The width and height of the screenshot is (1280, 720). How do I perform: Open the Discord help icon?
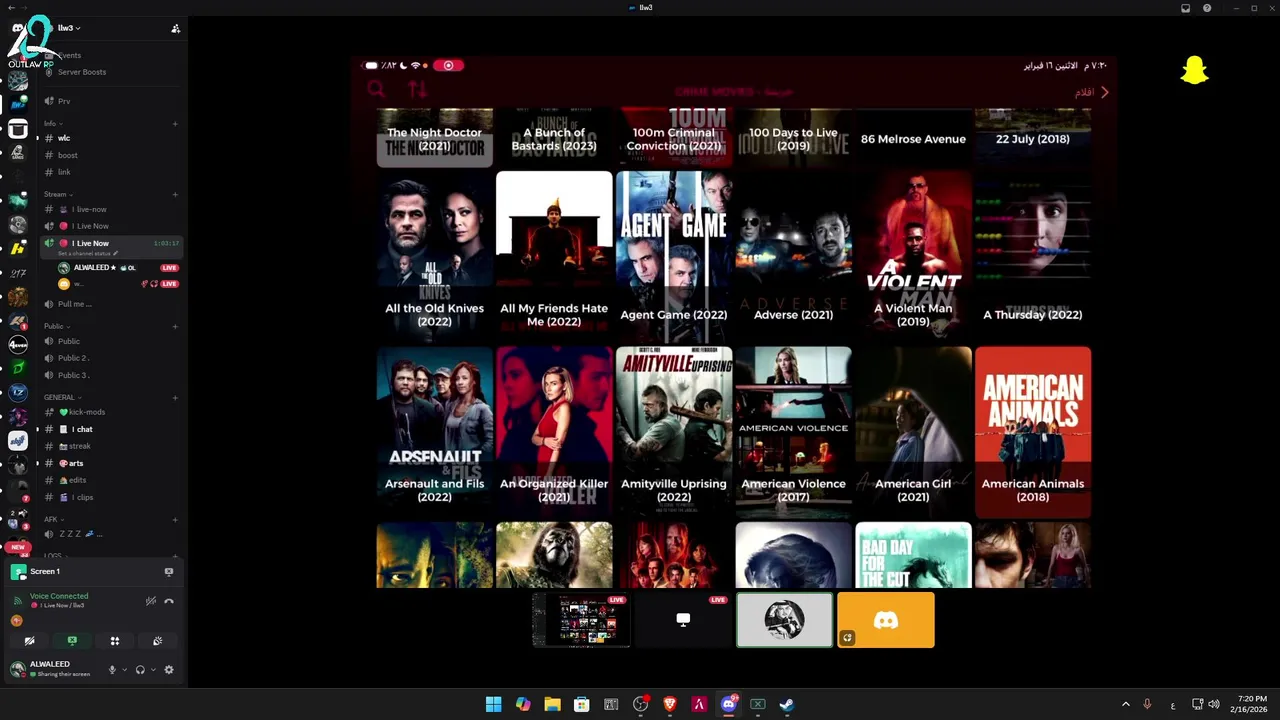click(x=1207, y=8)
